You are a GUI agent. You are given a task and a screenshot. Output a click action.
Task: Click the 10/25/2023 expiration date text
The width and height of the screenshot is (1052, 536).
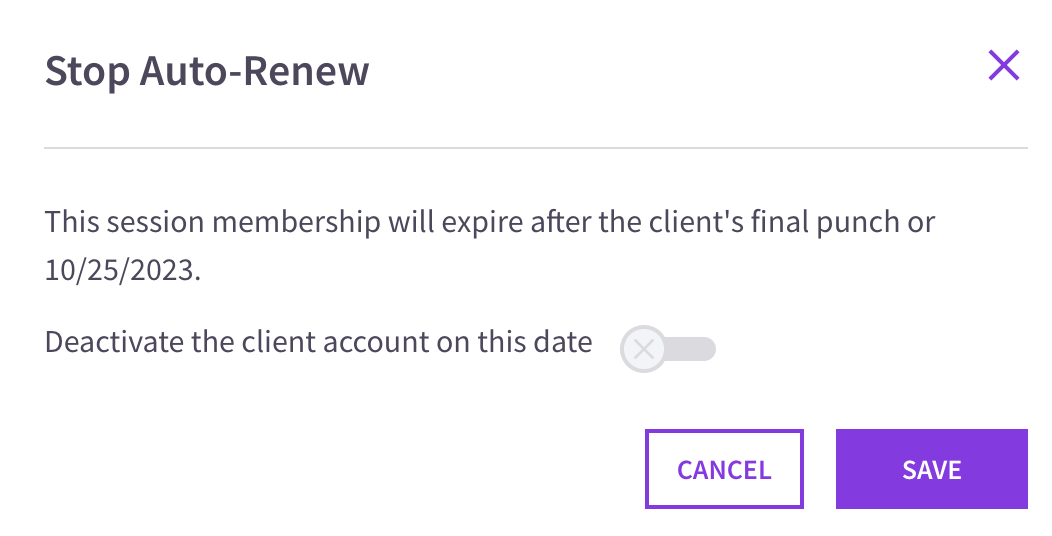click(121, 270)
